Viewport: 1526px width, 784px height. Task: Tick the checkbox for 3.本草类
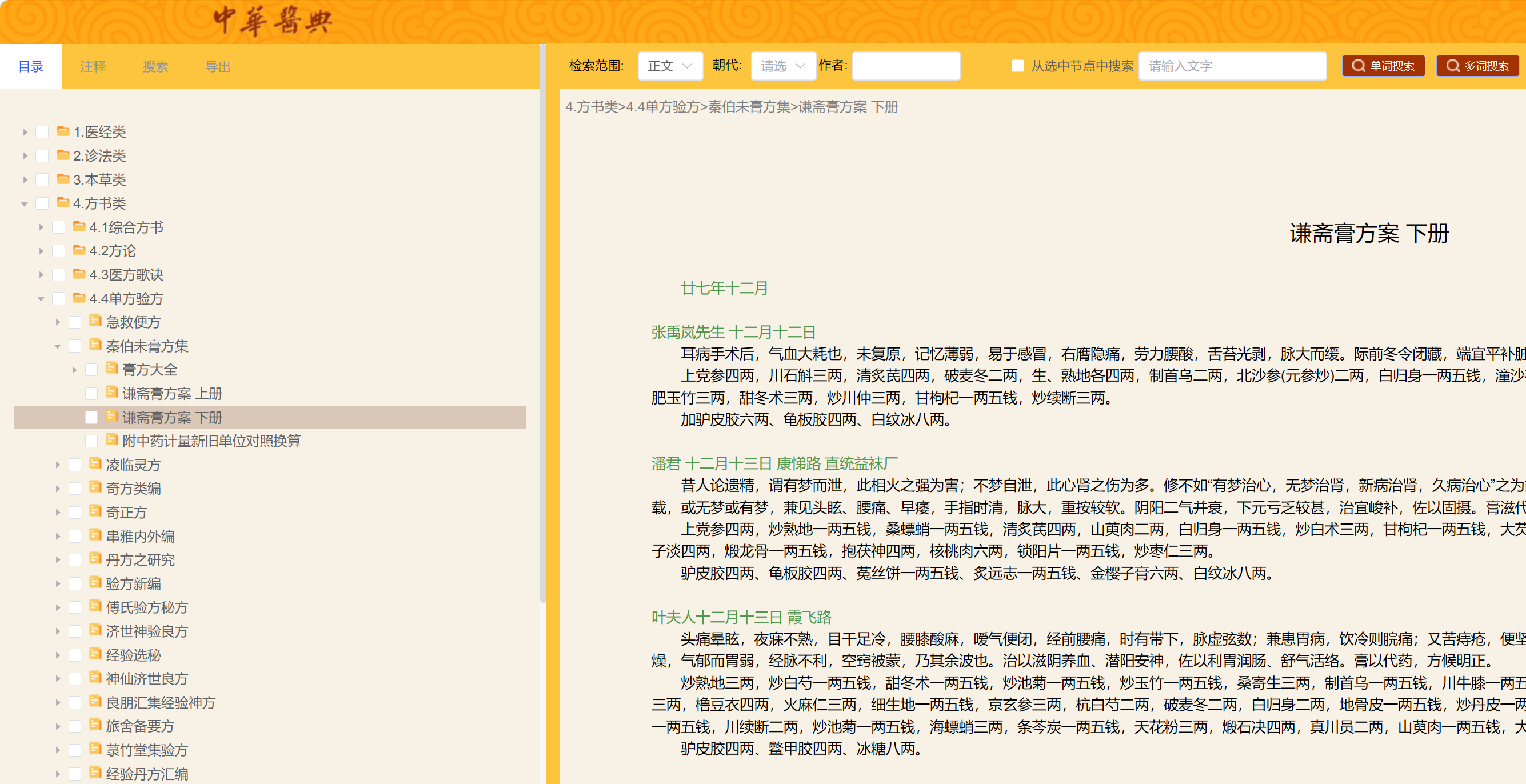pos(42,179)
